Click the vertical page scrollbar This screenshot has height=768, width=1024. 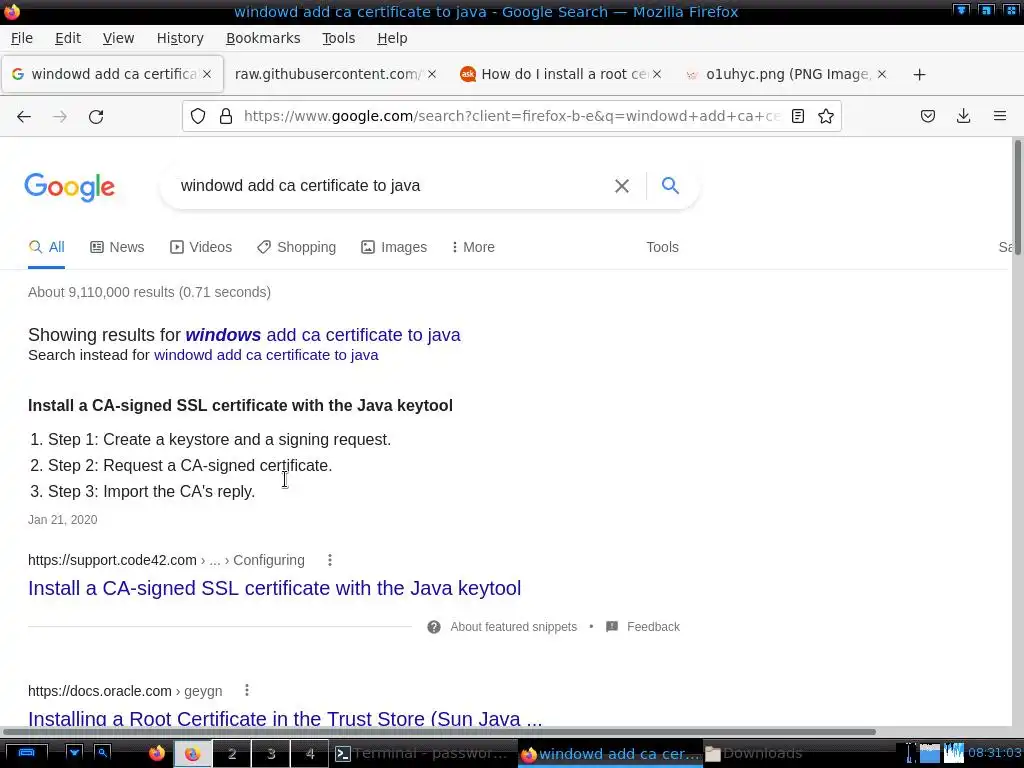point(1017,196)
